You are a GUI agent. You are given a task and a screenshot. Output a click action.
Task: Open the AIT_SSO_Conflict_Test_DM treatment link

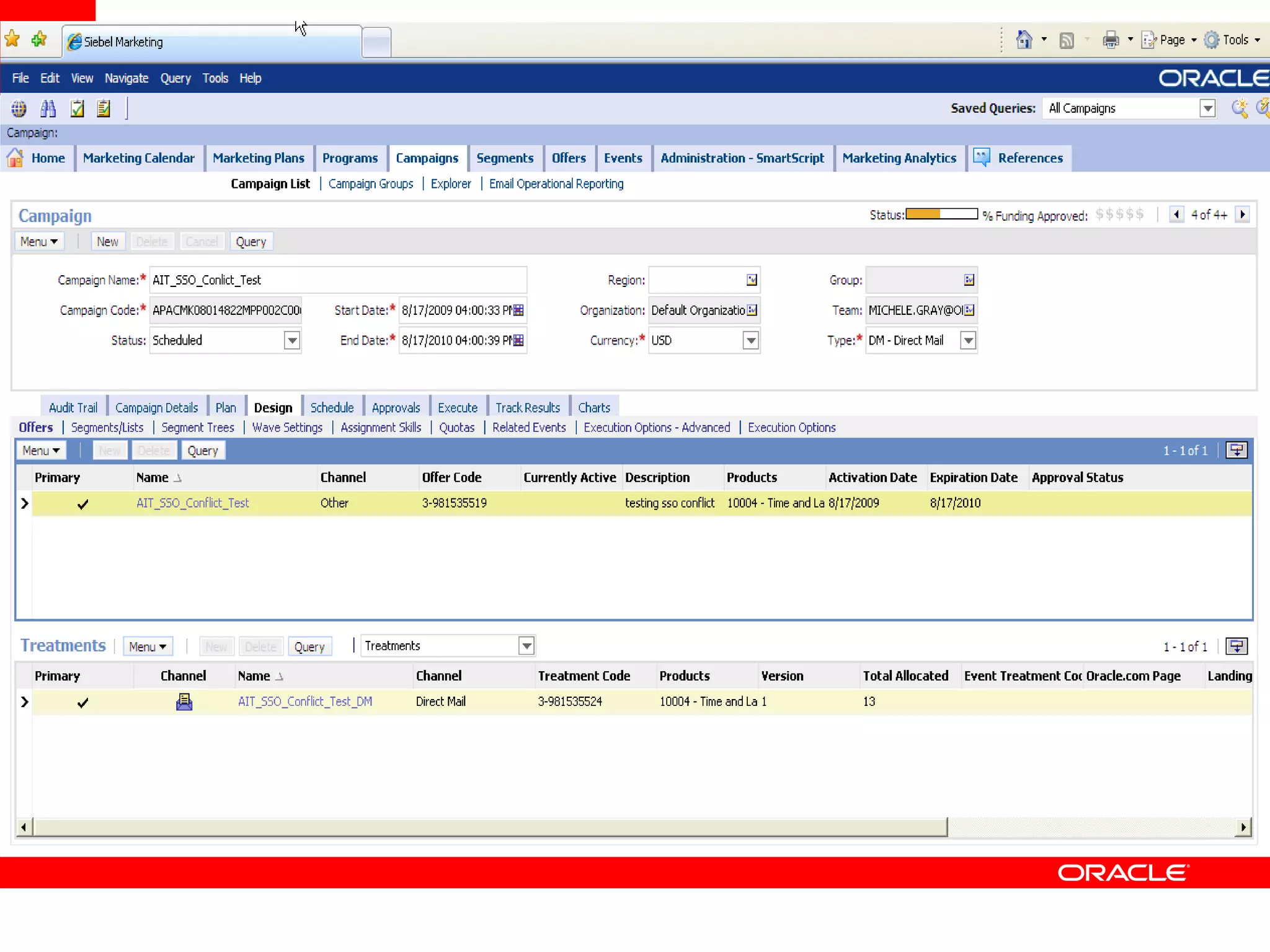tap(304, 702)
